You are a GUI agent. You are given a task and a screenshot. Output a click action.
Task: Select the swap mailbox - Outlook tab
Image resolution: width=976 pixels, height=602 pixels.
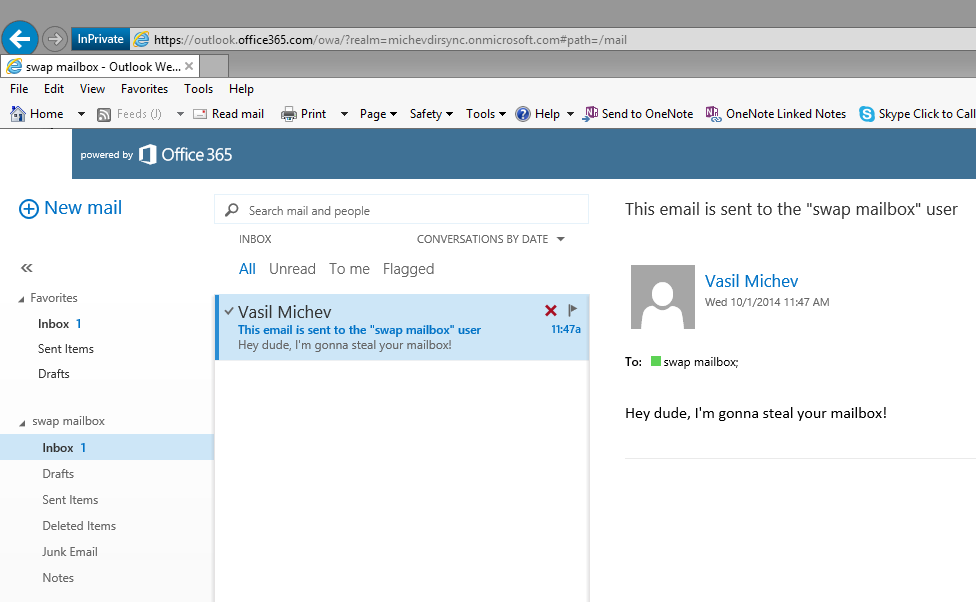click(100, 67)
